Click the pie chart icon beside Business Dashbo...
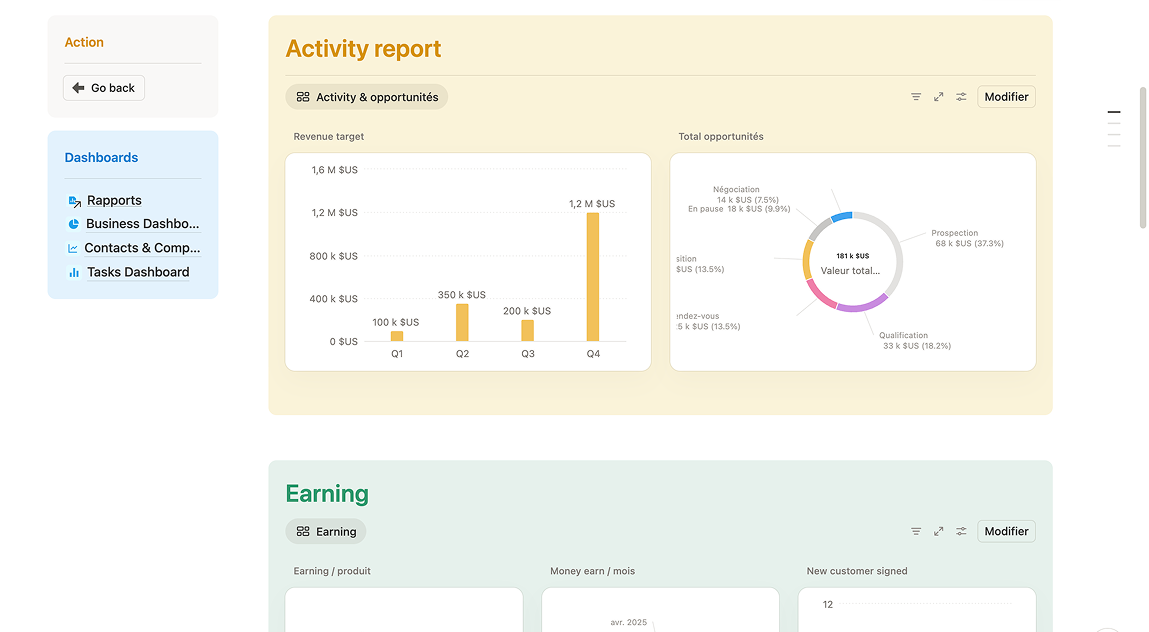Viewport: 1149px width, 632px height. click(x=73, y=224)
